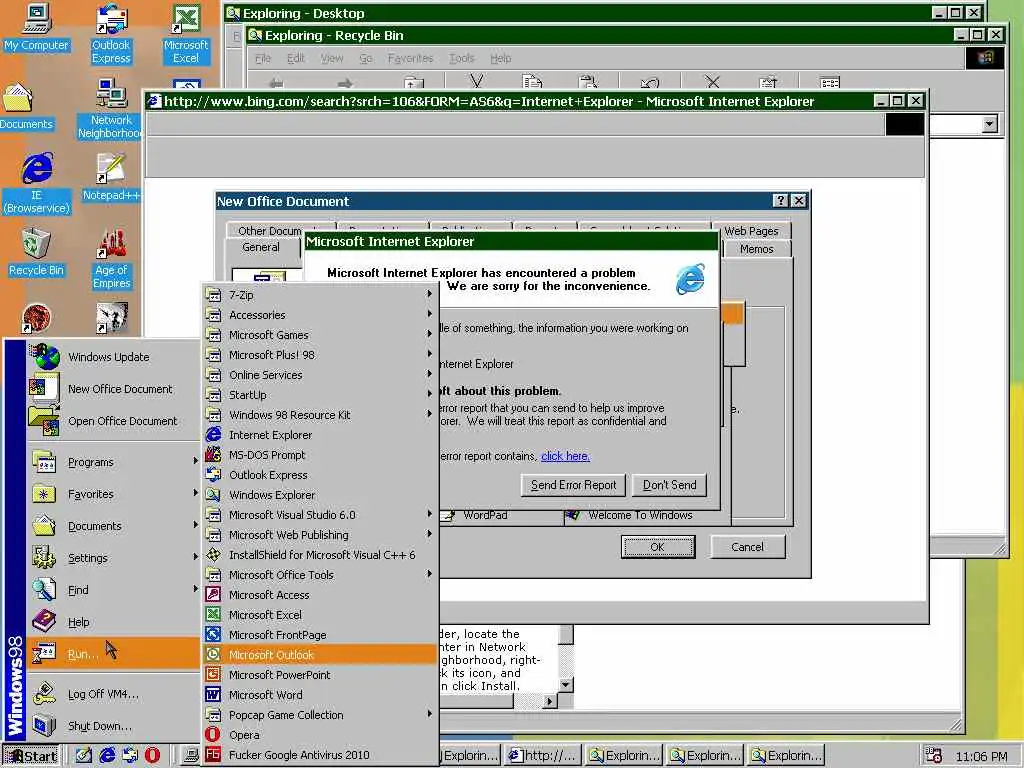Launch Microsoft Word from Programs
Image resolution: width=1024 pixels, height=768 pixels.
[319, 695]
